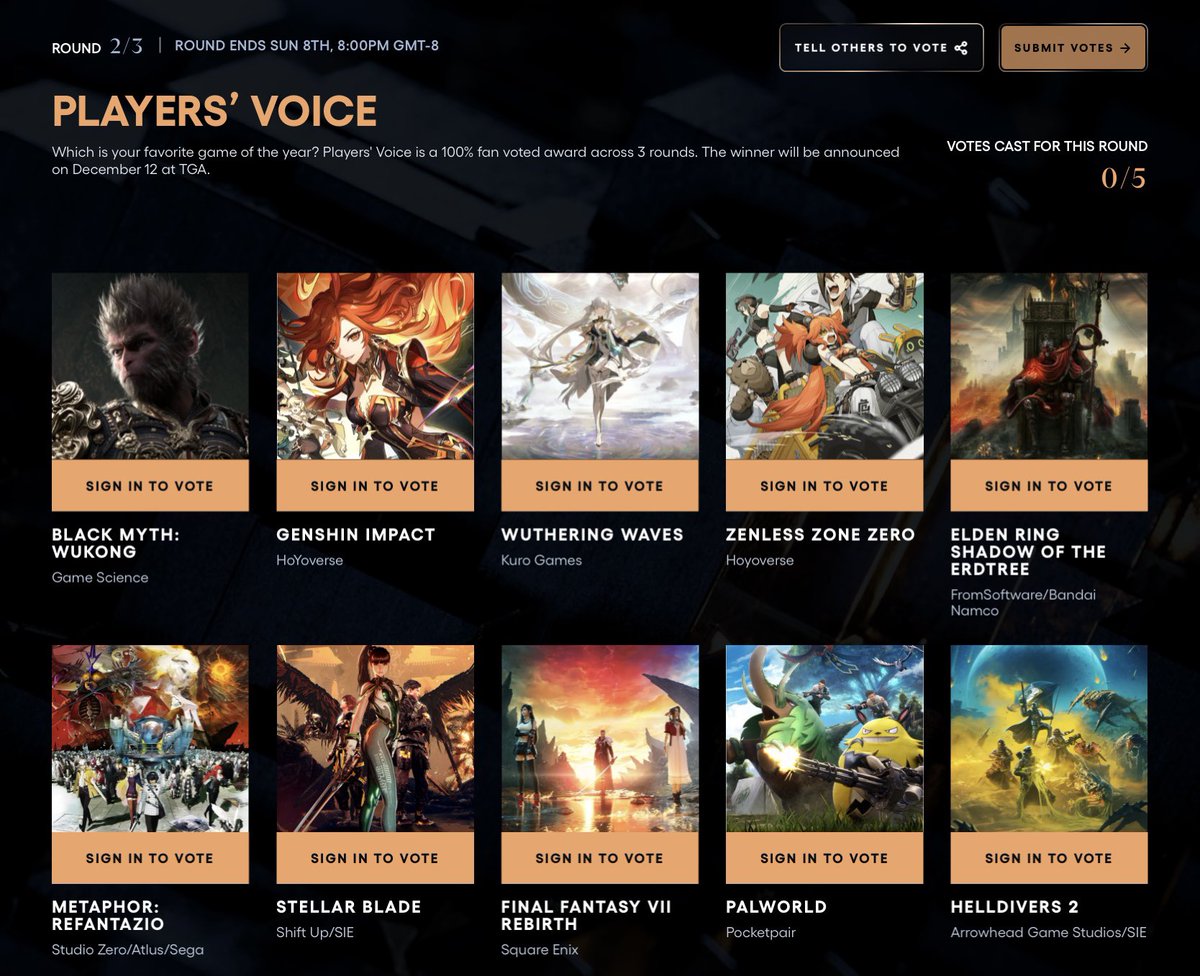The image size is (1200, 976).
Task: Open the Palworld cover art
Action: [824, 738]
